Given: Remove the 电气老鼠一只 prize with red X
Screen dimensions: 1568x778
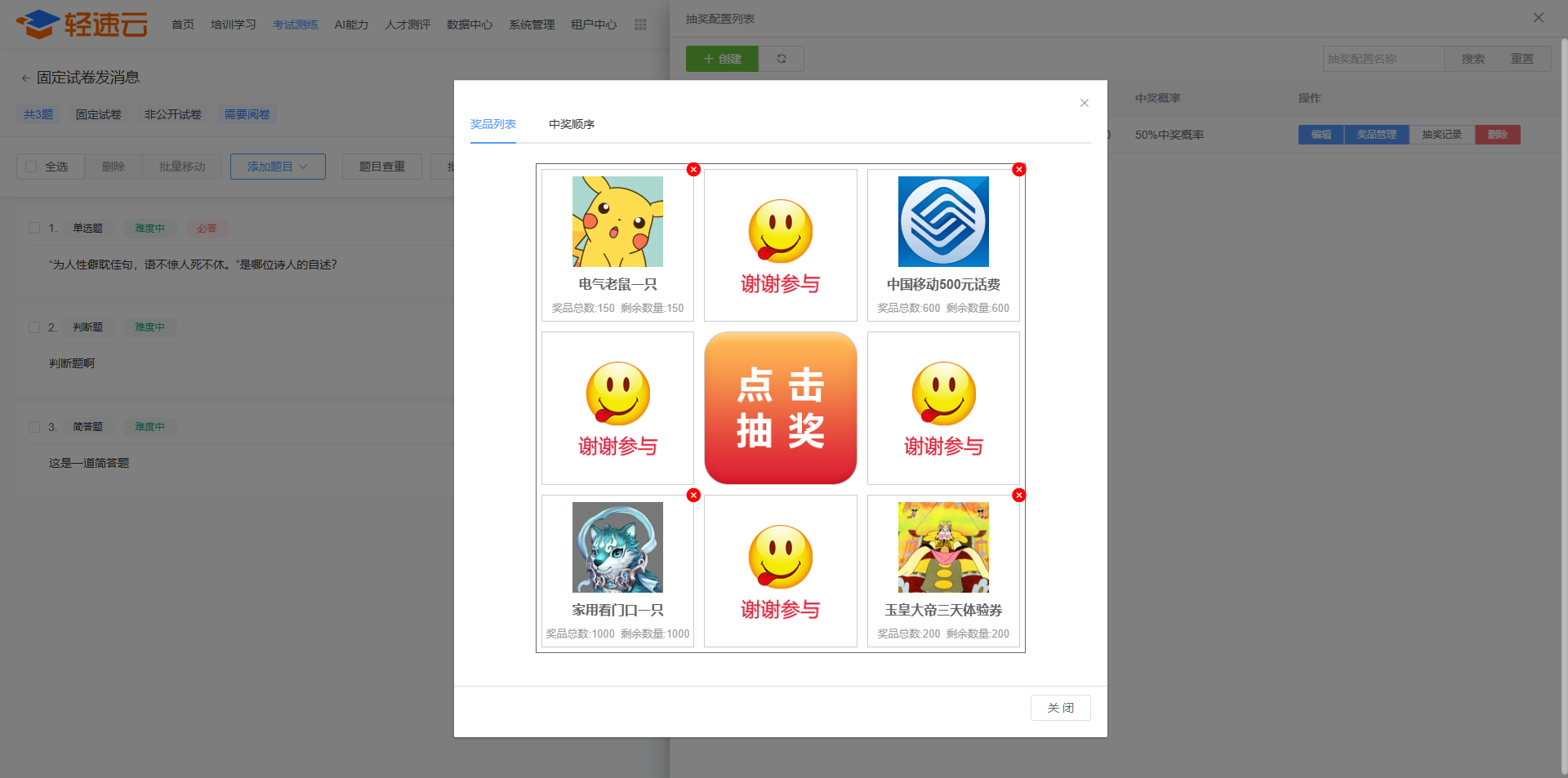Looking at the screenshot, I should pyautogui.click(x=693, y=169).
